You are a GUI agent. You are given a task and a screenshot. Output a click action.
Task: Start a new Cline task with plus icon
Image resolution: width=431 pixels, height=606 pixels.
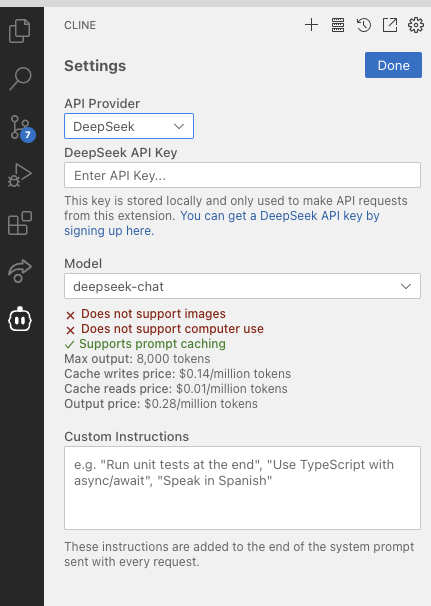[311, 25]
